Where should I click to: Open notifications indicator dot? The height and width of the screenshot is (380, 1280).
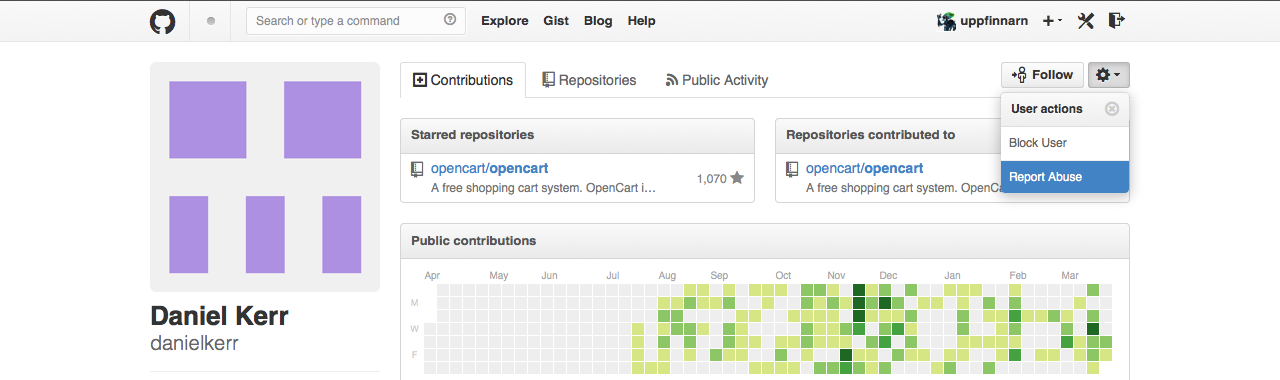(x=211, y=21)
